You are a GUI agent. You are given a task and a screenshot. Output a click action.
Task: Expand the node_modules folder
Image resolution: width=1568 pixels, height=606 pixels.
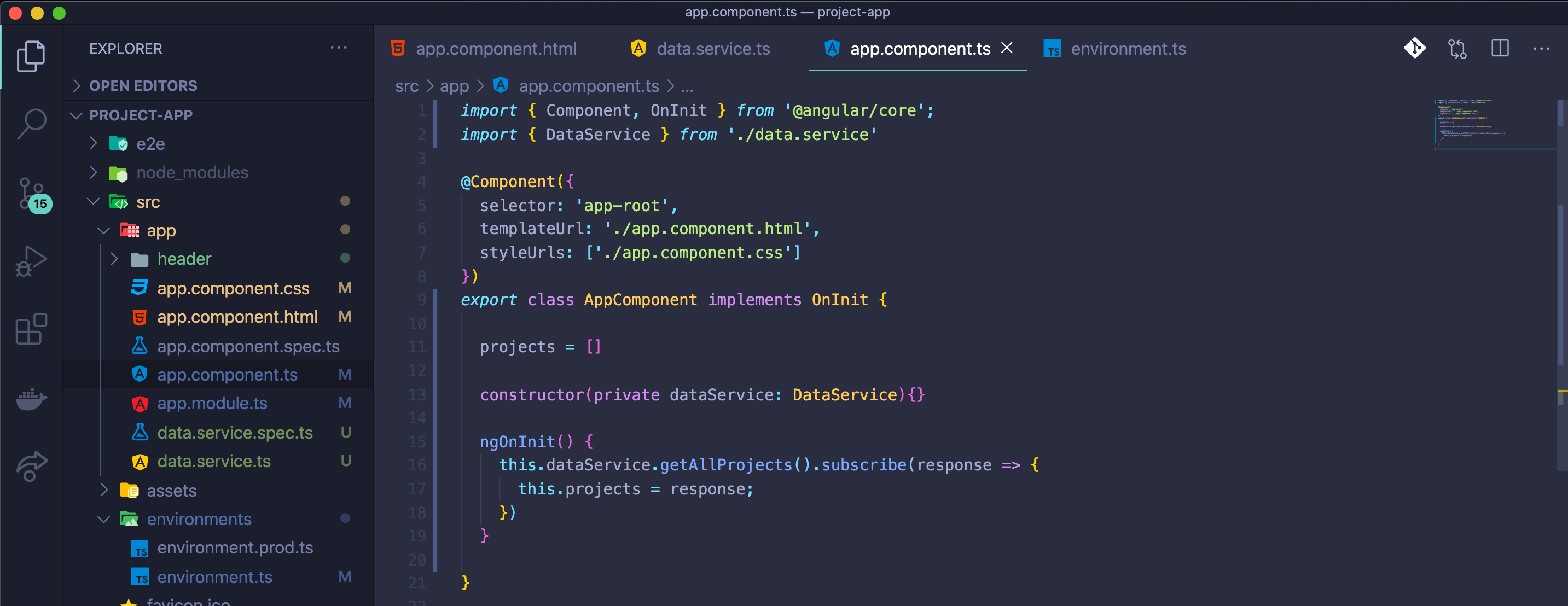[191, 173]
